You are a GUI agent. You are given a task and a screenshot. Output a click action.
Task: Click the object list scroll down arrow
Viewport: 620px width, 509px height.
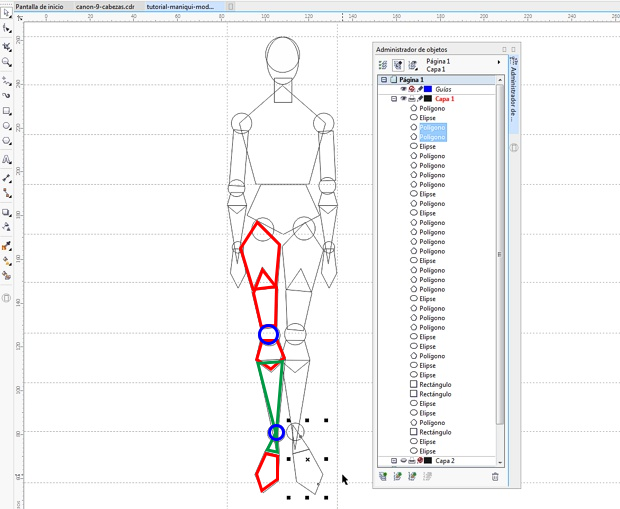pos(500,462)
